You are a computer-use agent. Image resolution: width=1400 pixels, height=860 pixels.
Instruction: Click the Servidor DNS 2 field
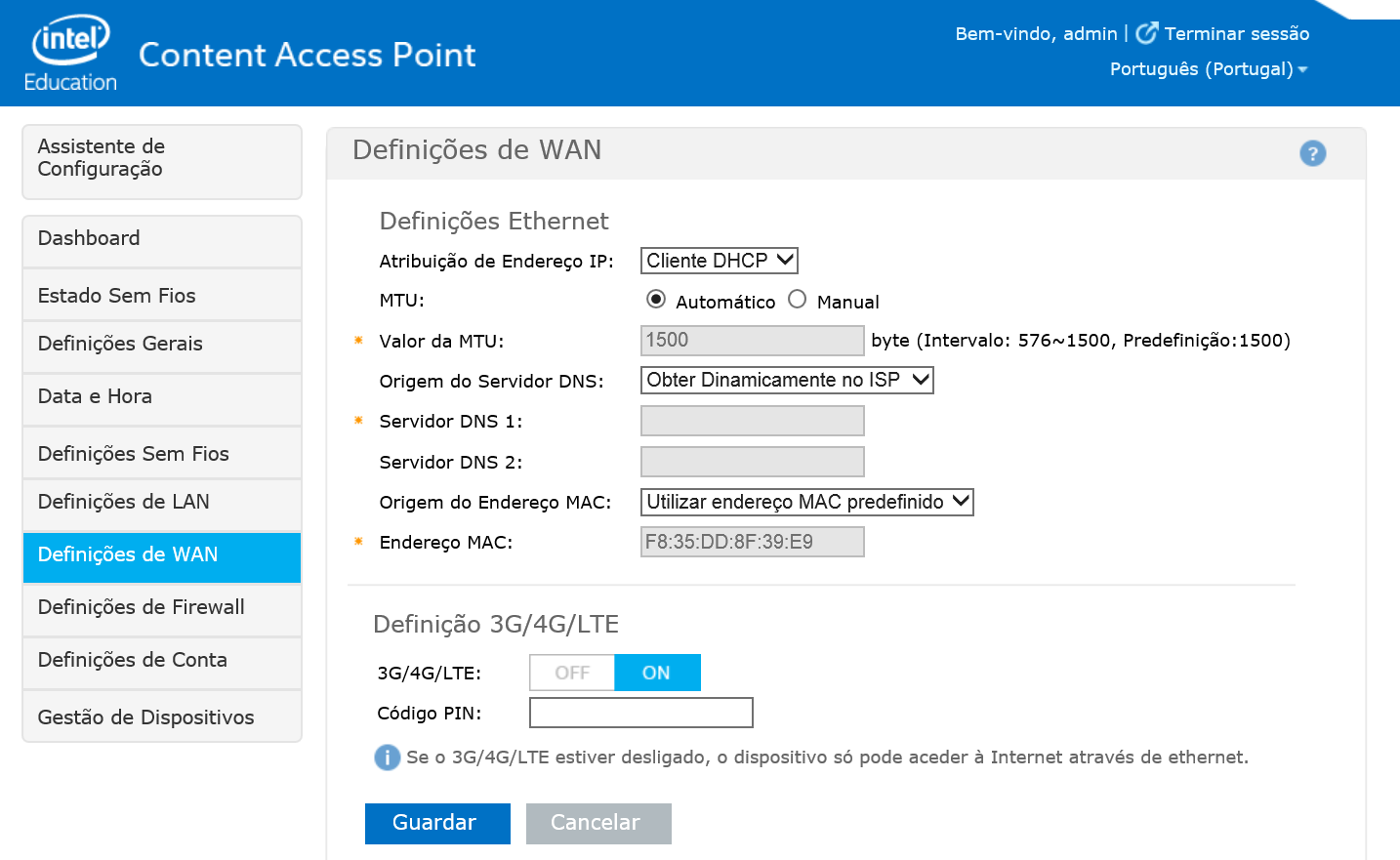coord(752,462)
